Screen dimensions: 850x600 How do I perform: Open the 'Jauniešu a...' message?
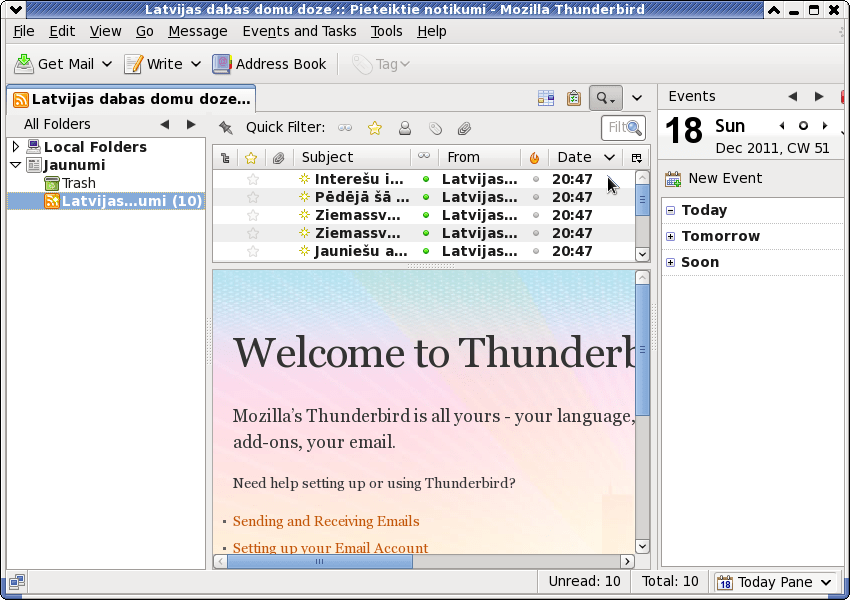[x=423, y=251]
